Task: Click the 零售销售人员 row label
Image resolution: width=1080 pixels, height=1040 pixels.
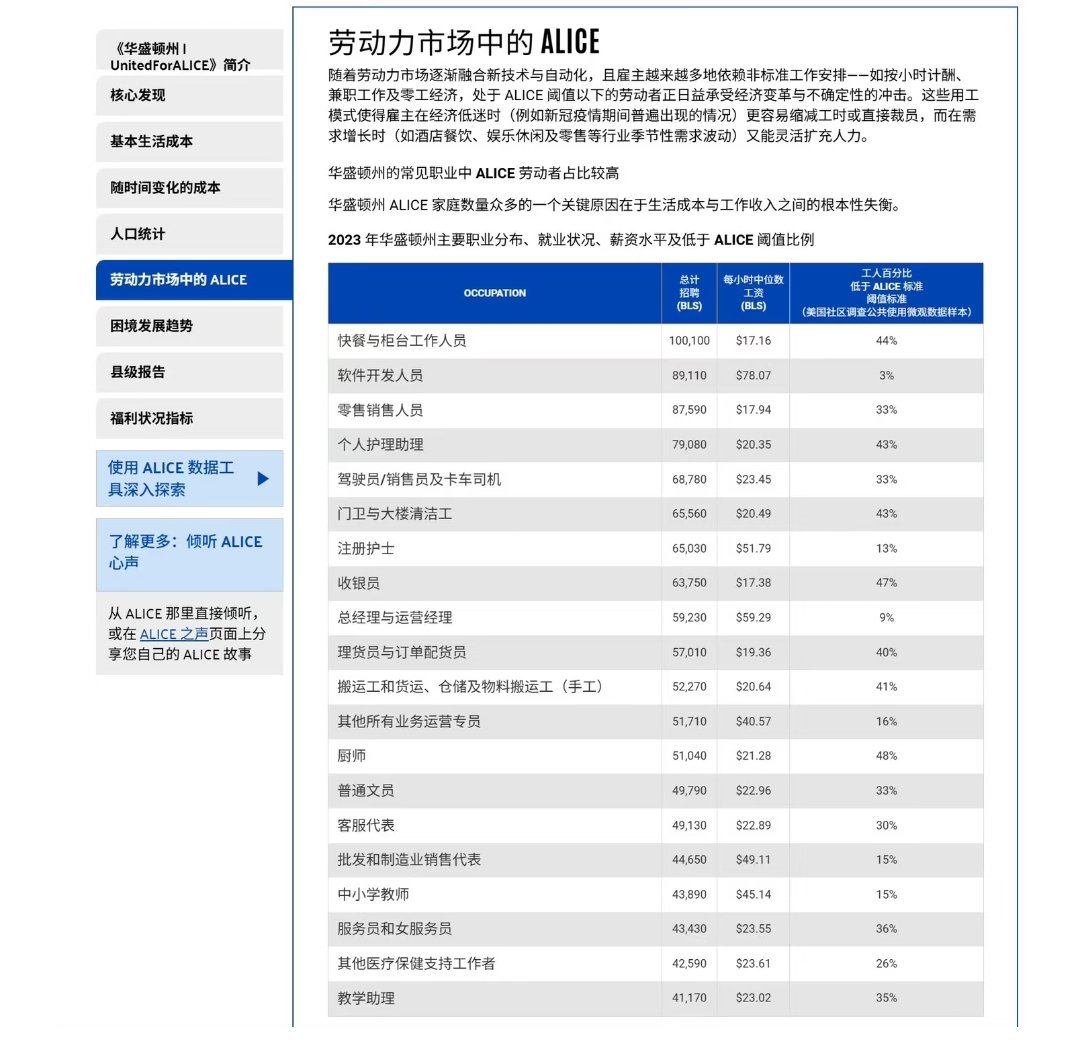Action: (380, 410)
